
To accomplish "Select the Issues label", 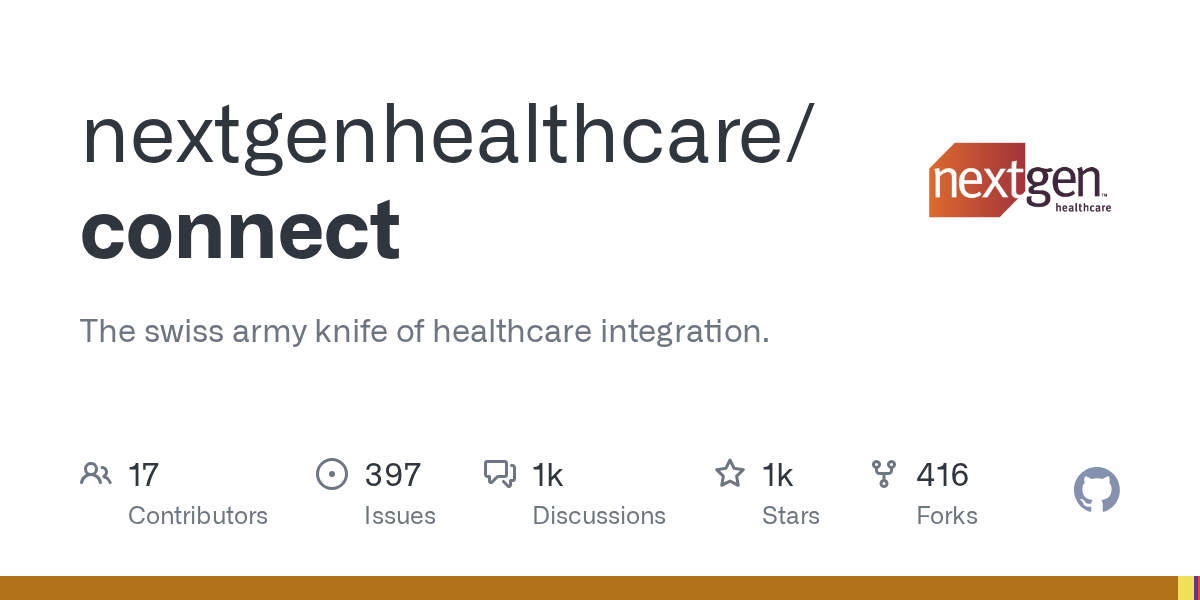I will pos(400,516).
